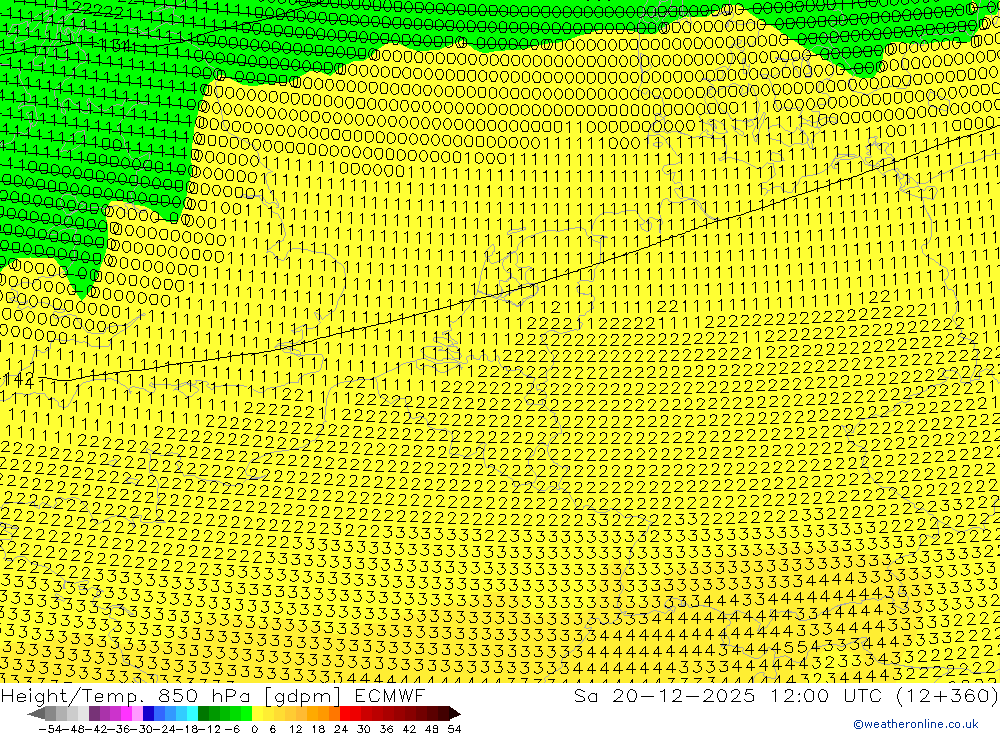
Task: Click the '-12' label on the color scale
Action: pyautogui.click(x=210, y=729)
